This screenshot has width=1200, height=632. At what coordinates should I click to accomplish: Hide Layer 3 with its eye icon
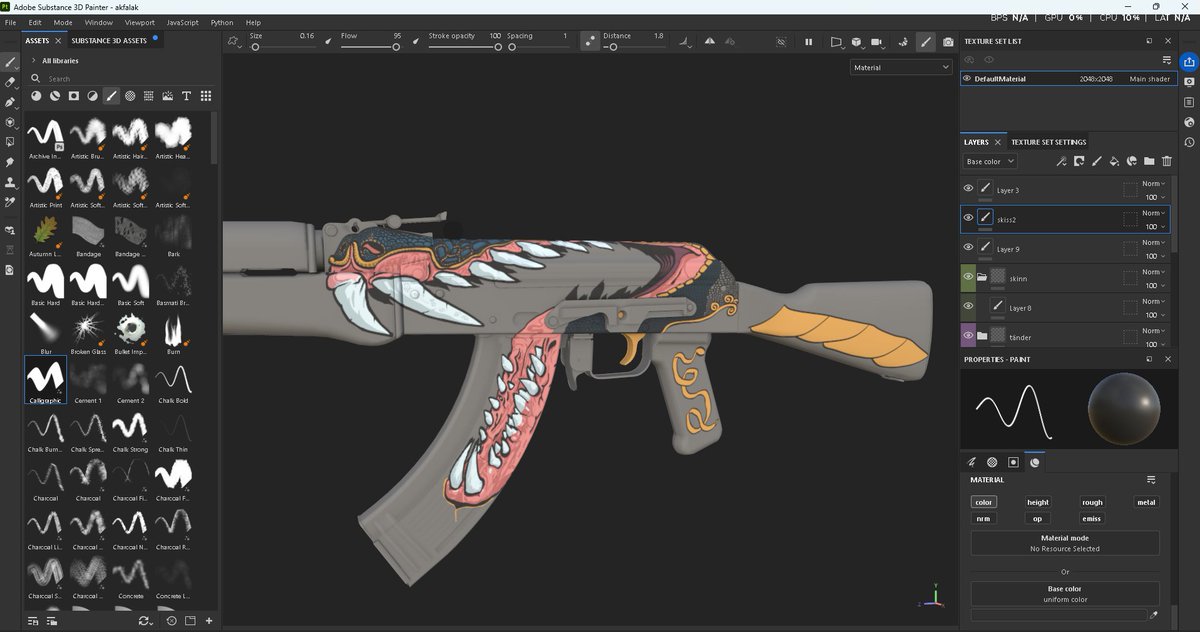968,188
